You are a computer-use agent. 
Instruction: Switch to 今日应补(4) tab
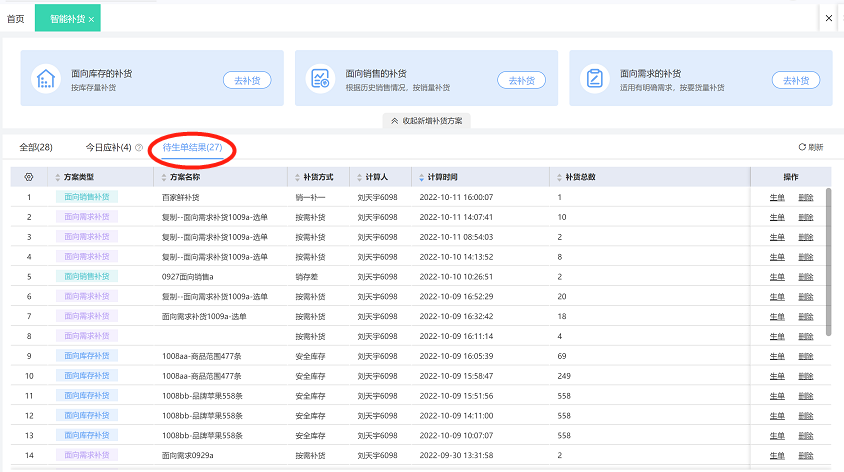107,147
